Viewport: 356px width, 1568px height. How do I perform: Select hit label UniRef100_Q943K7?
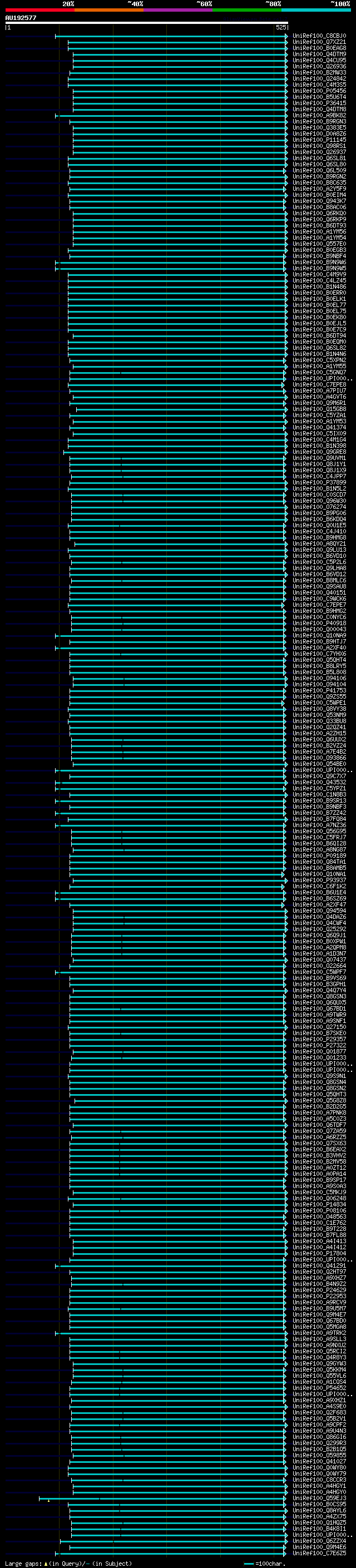tap(319, 201)
